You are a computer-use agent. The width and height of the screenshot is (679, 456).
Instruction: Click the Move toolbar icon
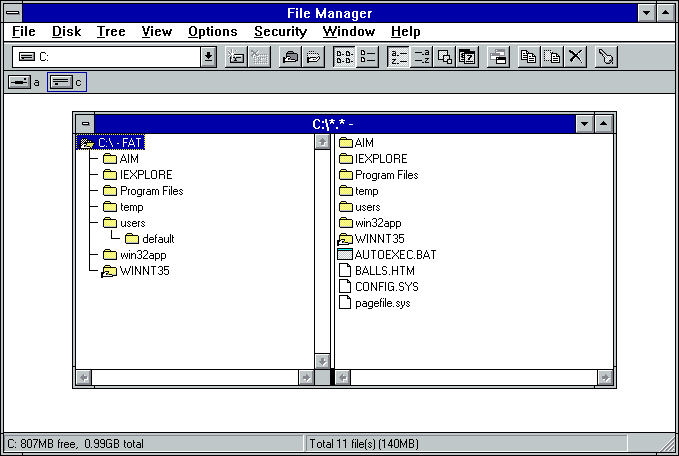tap(552, 57)
